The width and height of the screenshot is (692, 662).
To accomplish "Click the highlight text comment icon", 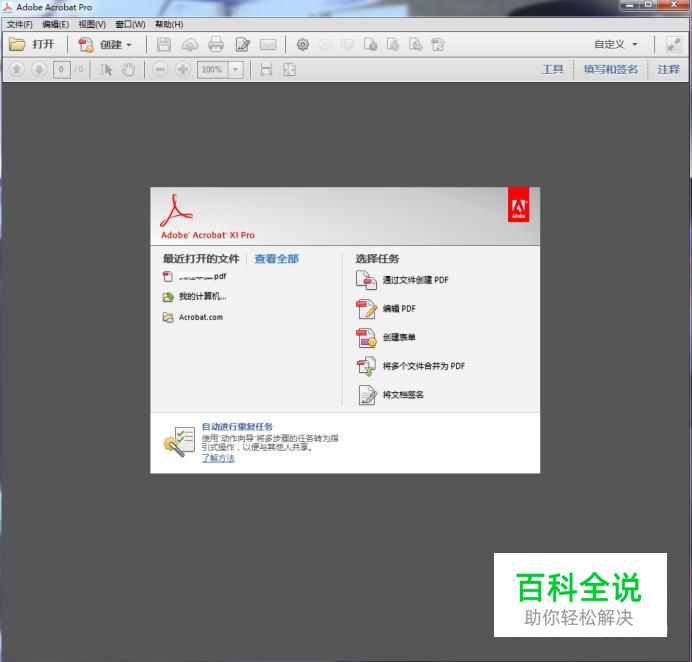I will [x=348, y=45].
